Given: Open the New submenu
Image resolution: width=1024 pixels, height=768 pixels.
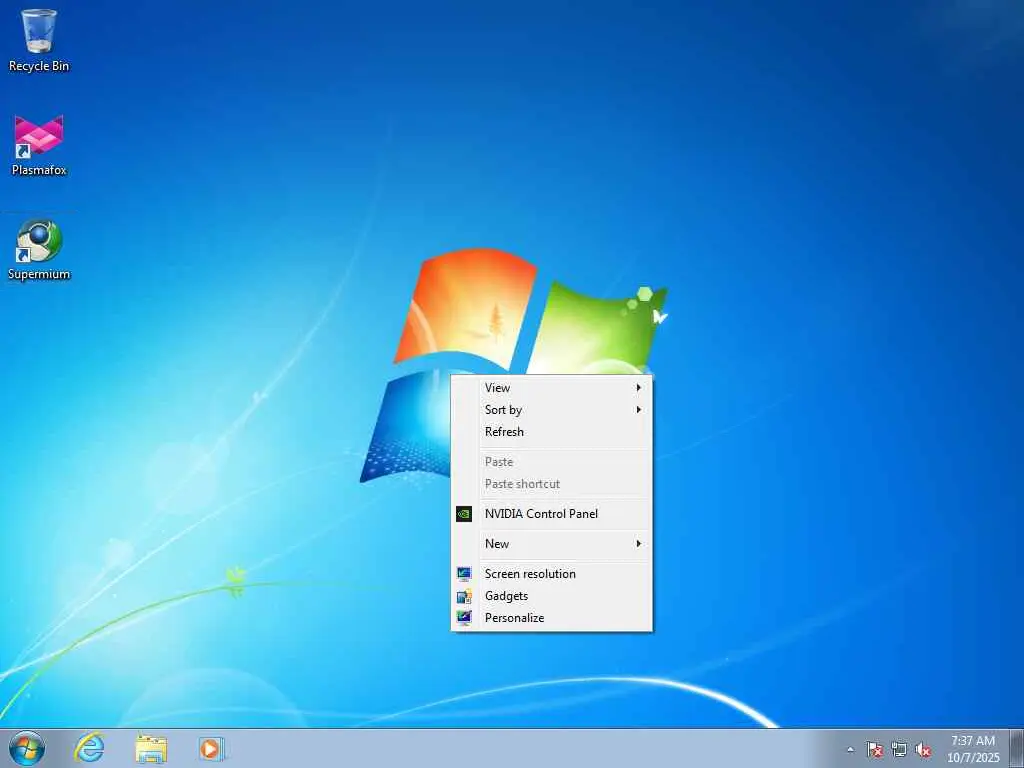Looking at the screenshot, I should [551, 543].
